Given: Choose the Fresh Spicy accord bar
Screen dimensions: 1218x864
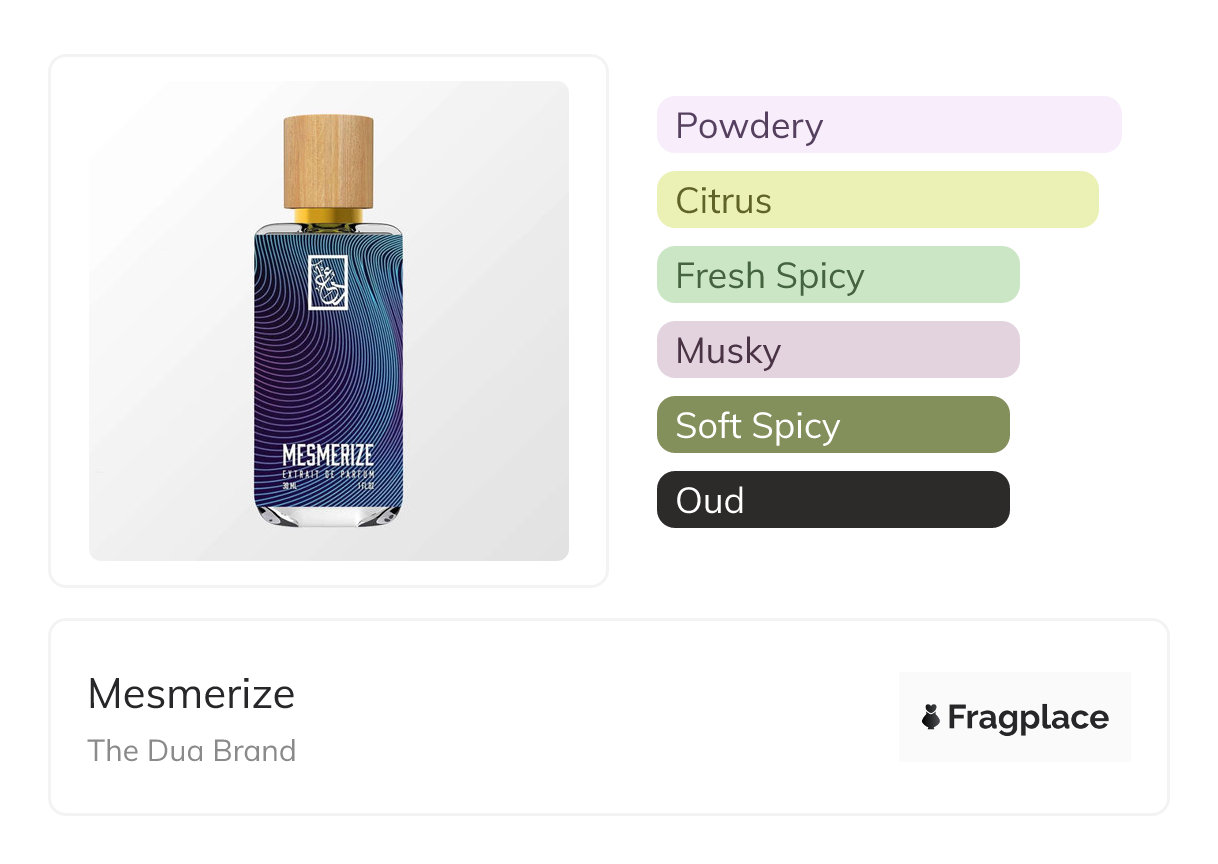Looking at the screenshot, I should pos(837,275).
